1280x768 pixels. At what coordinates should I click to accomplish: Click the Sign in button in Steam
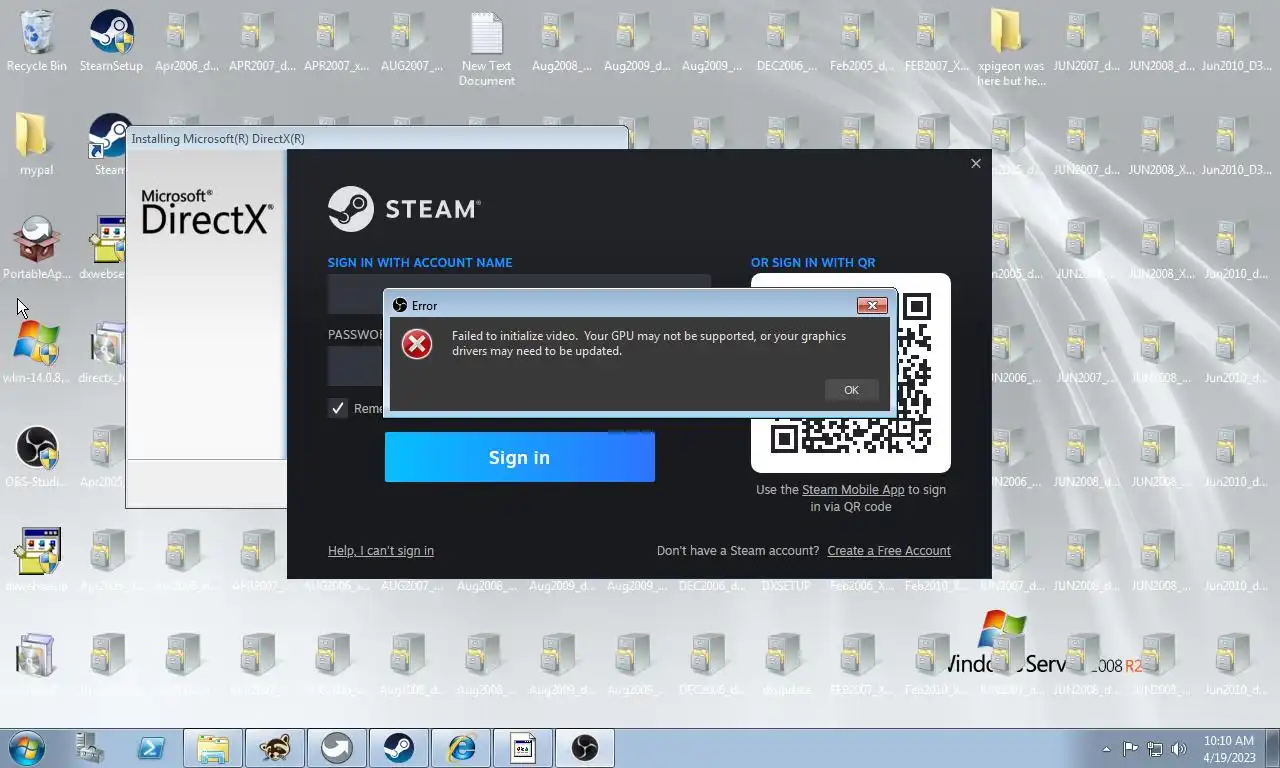(519, 457)
